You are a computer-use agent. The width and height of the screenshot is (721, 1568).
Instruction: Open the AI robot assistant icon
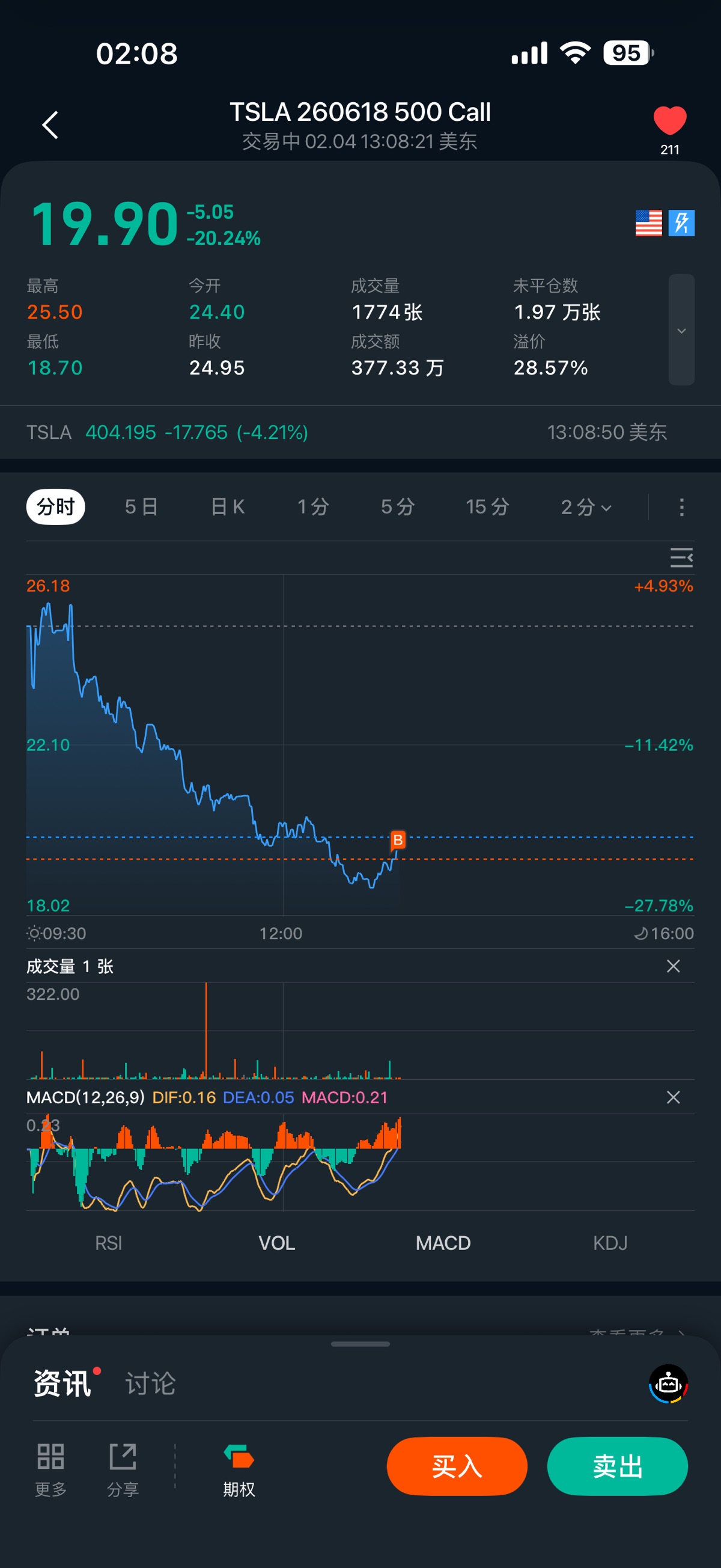point(668,1383)
